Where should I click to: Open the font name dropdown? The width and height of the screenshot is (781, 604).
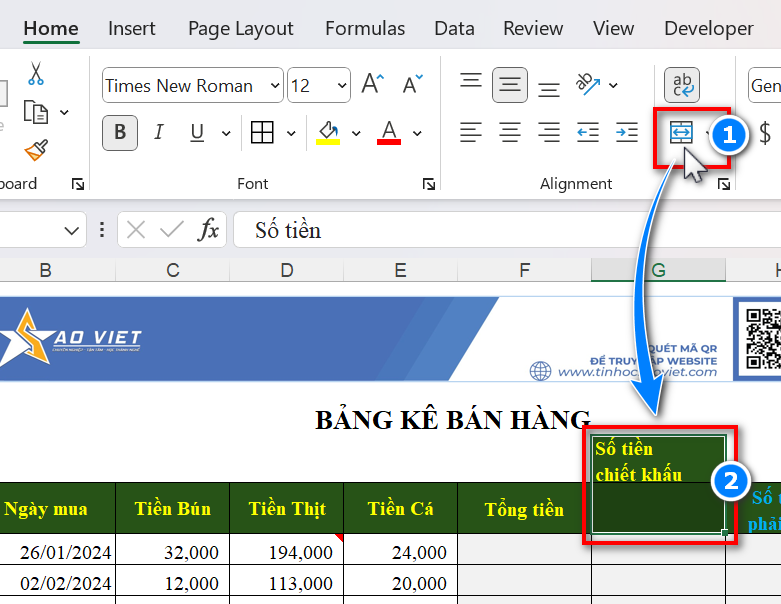[275, 86]
